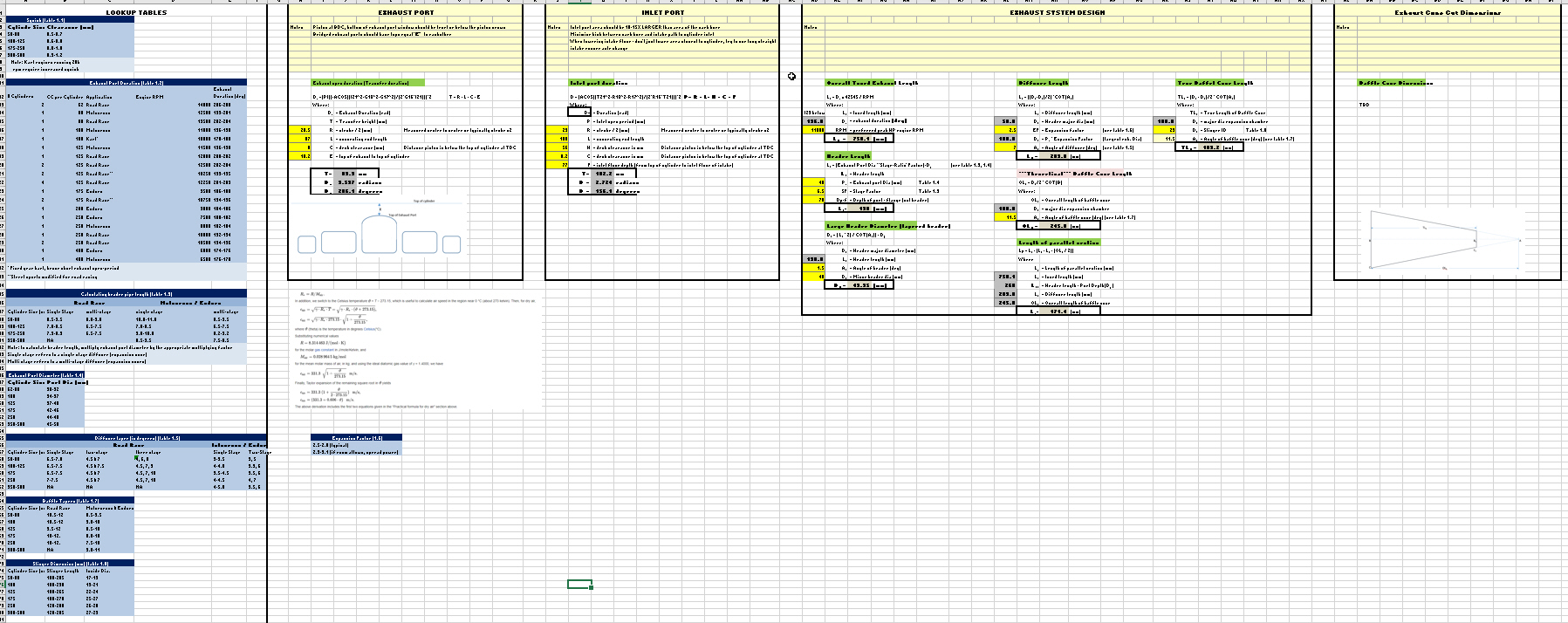Click the active green-outlined empty cell
Image resolution: width=1568 pixels, height=623 pixels.
(x=579, y=584)
